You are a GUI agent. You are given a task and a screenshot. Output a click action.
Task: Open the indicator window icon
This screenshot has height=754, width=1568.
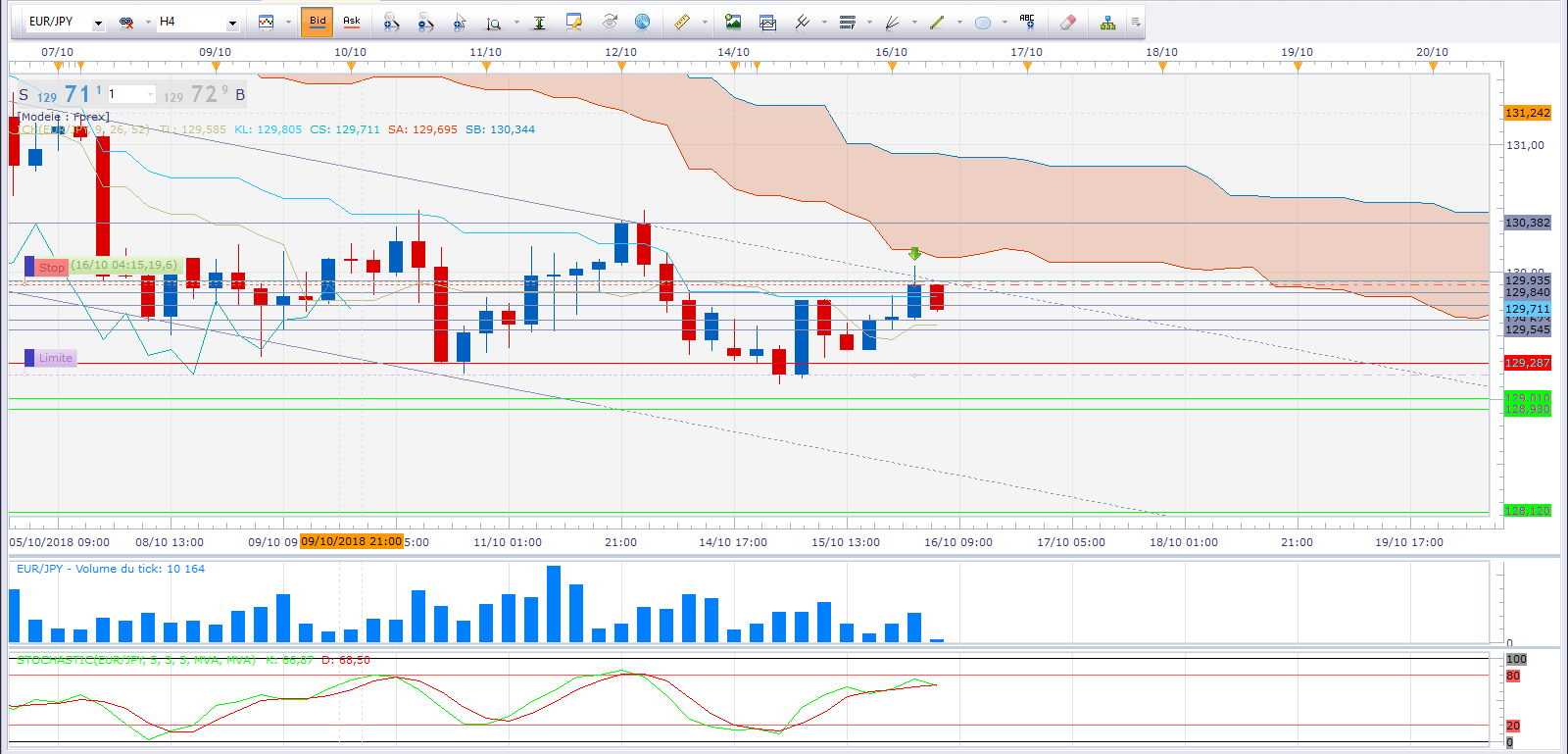pos(767,22)
